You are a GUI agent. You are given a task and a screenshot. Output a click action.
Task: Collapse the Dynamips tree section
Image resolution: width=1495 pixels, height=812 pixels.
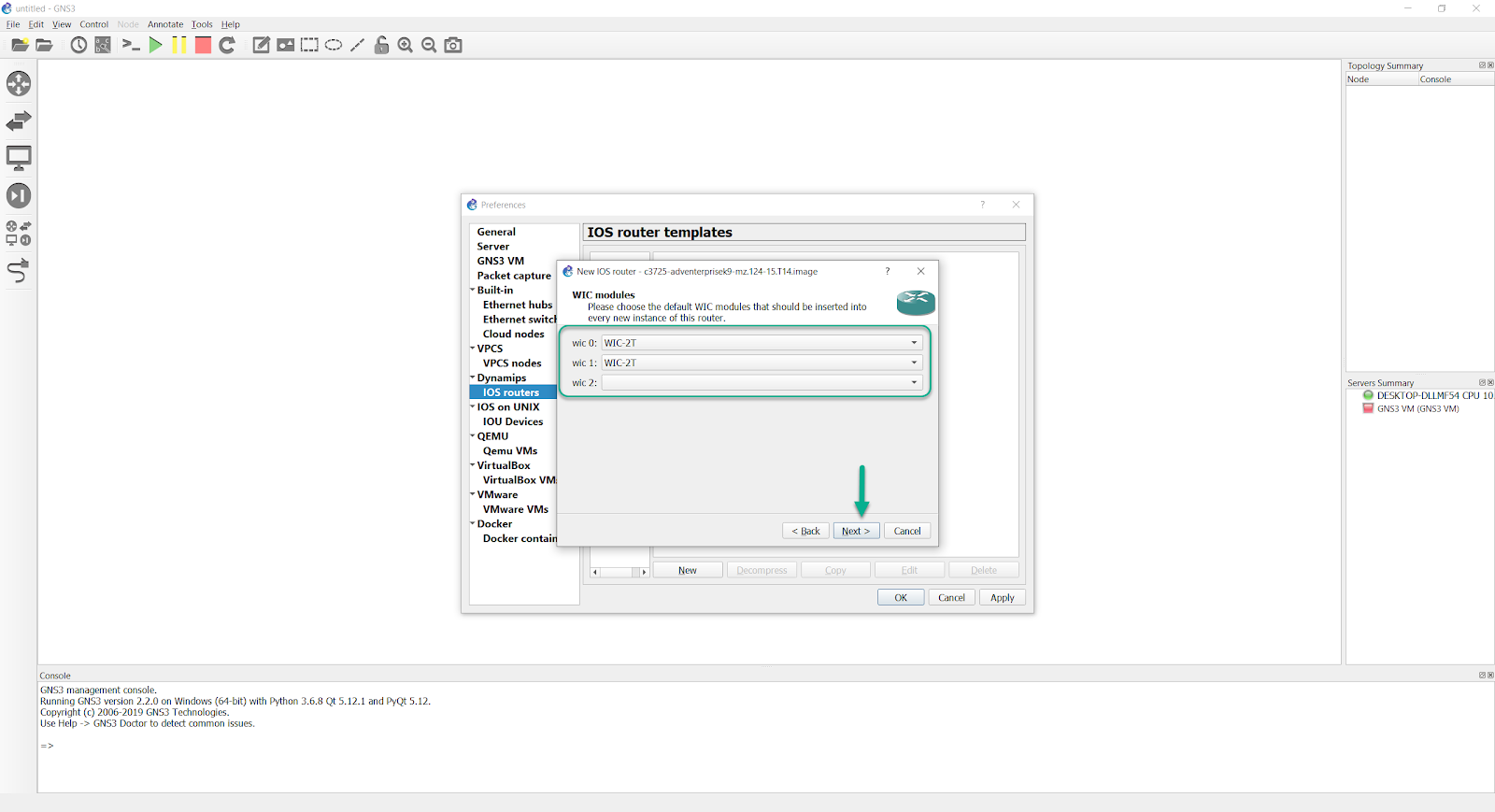pos(473,378)
